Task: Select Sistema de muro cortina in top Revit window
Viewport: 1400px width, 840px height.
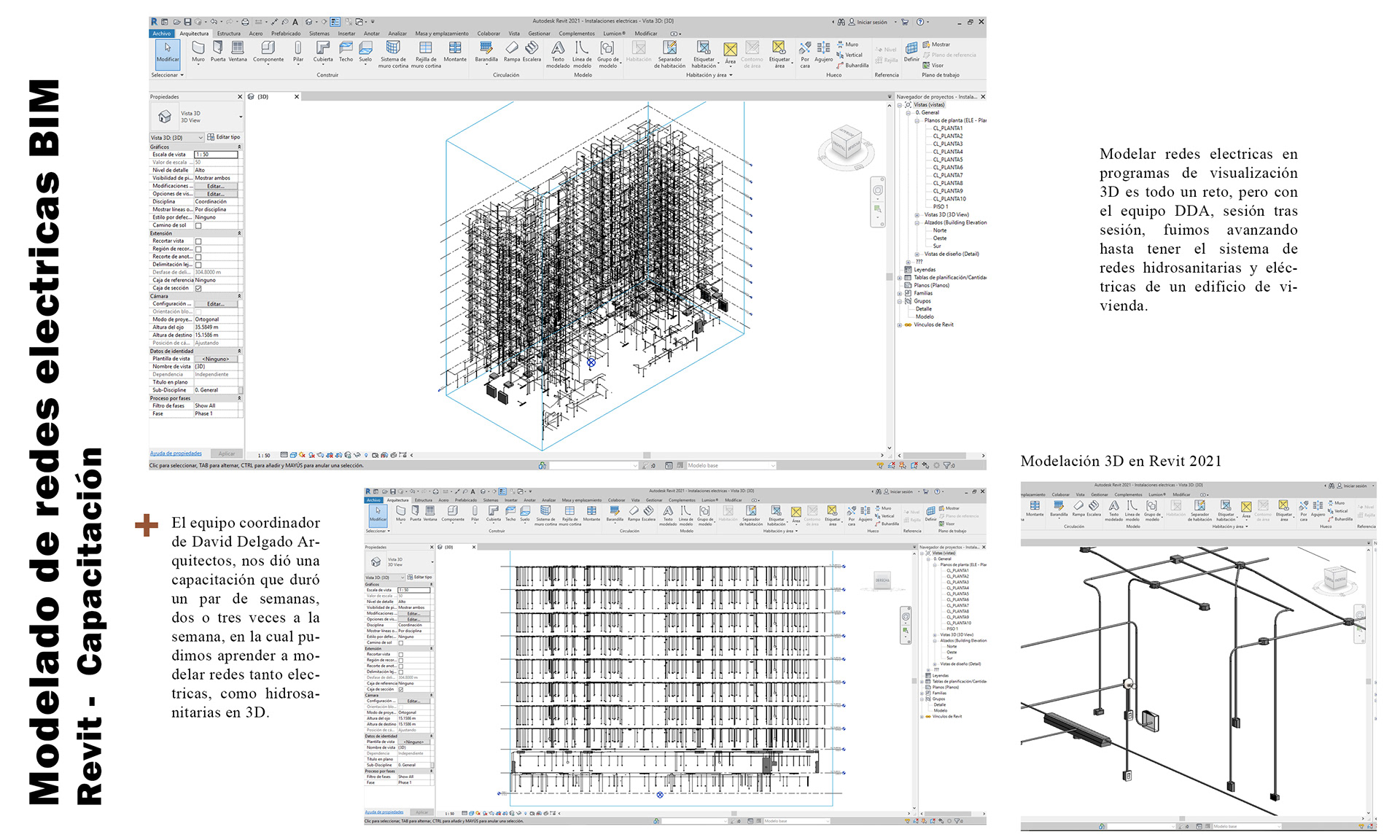Action: point(394,55)
